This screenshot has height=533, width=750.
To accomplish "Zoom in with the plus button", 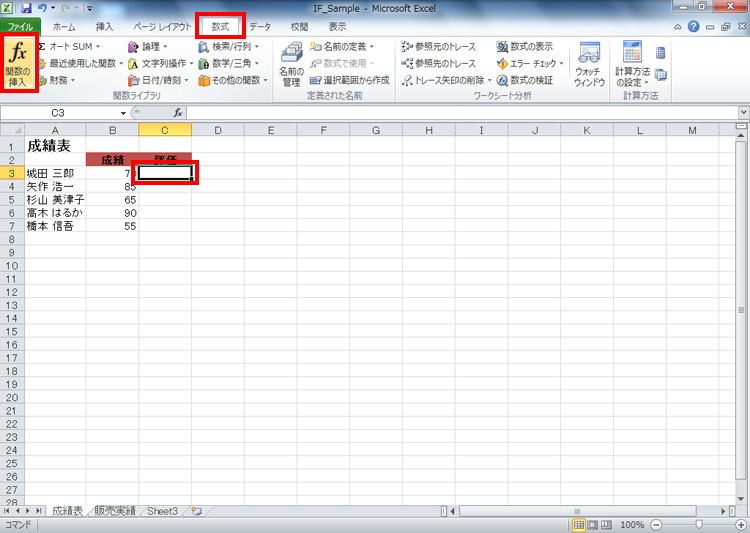I will tap(741, 525).
